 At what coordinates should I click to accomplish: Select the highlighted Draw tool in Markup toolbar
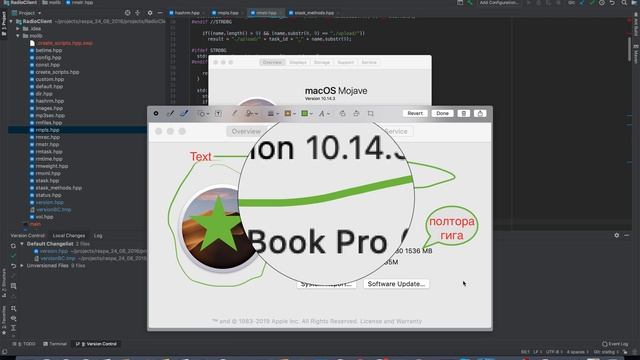click(x=184, y=113)
